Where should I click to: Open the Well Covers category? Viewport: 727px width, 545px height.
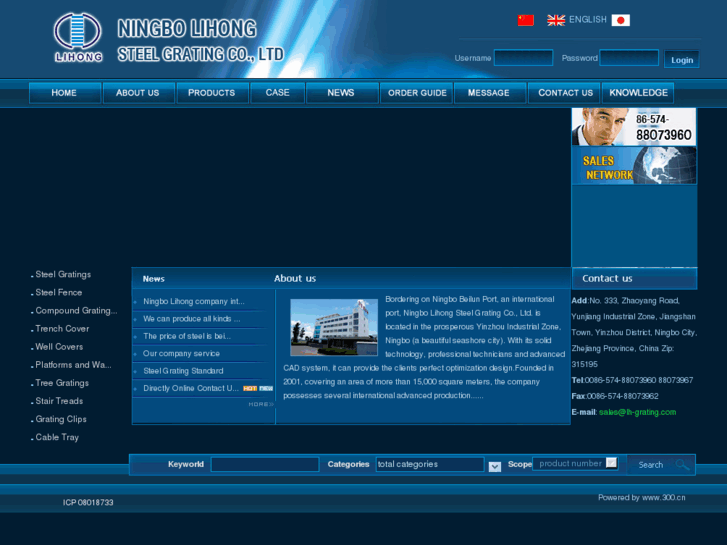(x=59, y=347)
